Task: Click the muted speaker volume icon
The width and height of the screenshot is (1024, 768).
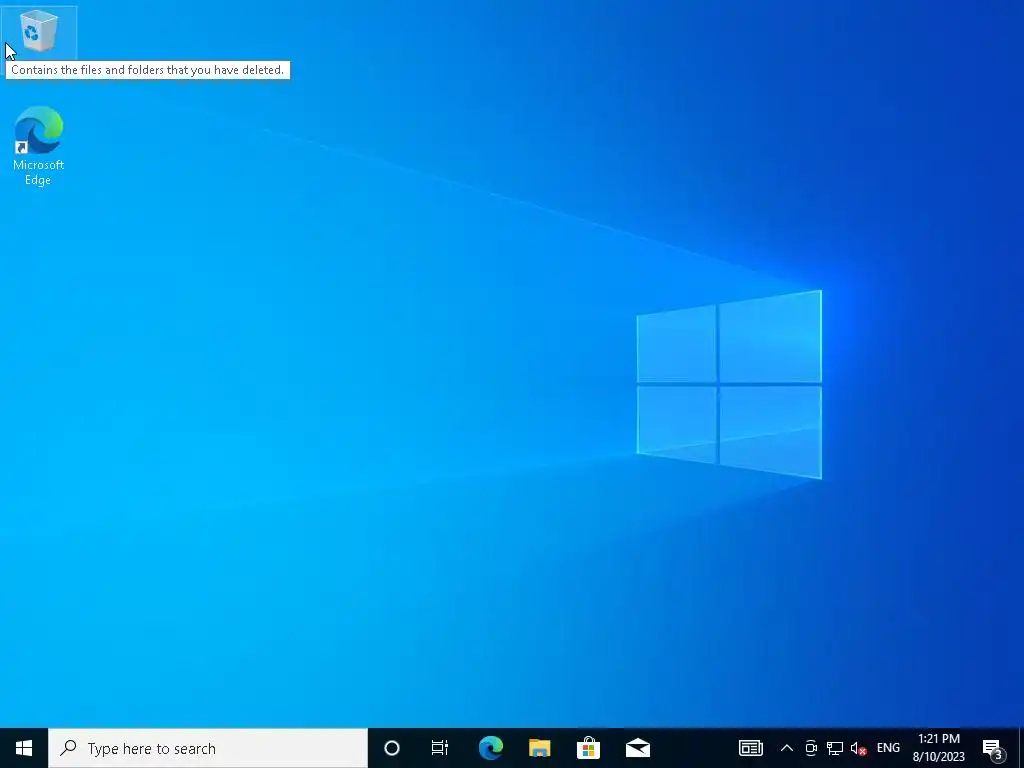Action: tap(859, 748)
